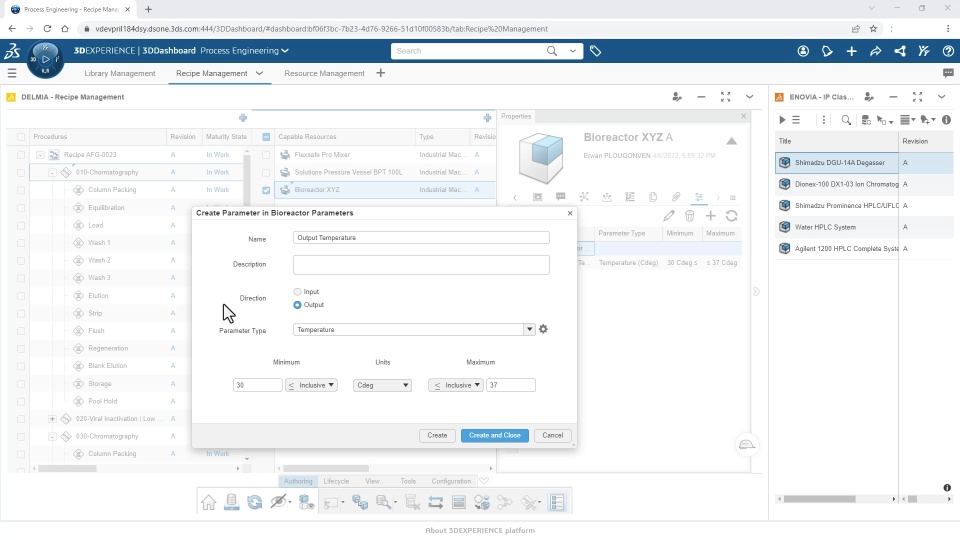960x540 pixels.
Task: Toggle the Procedures header select-all checkbox
Action: 21,137
